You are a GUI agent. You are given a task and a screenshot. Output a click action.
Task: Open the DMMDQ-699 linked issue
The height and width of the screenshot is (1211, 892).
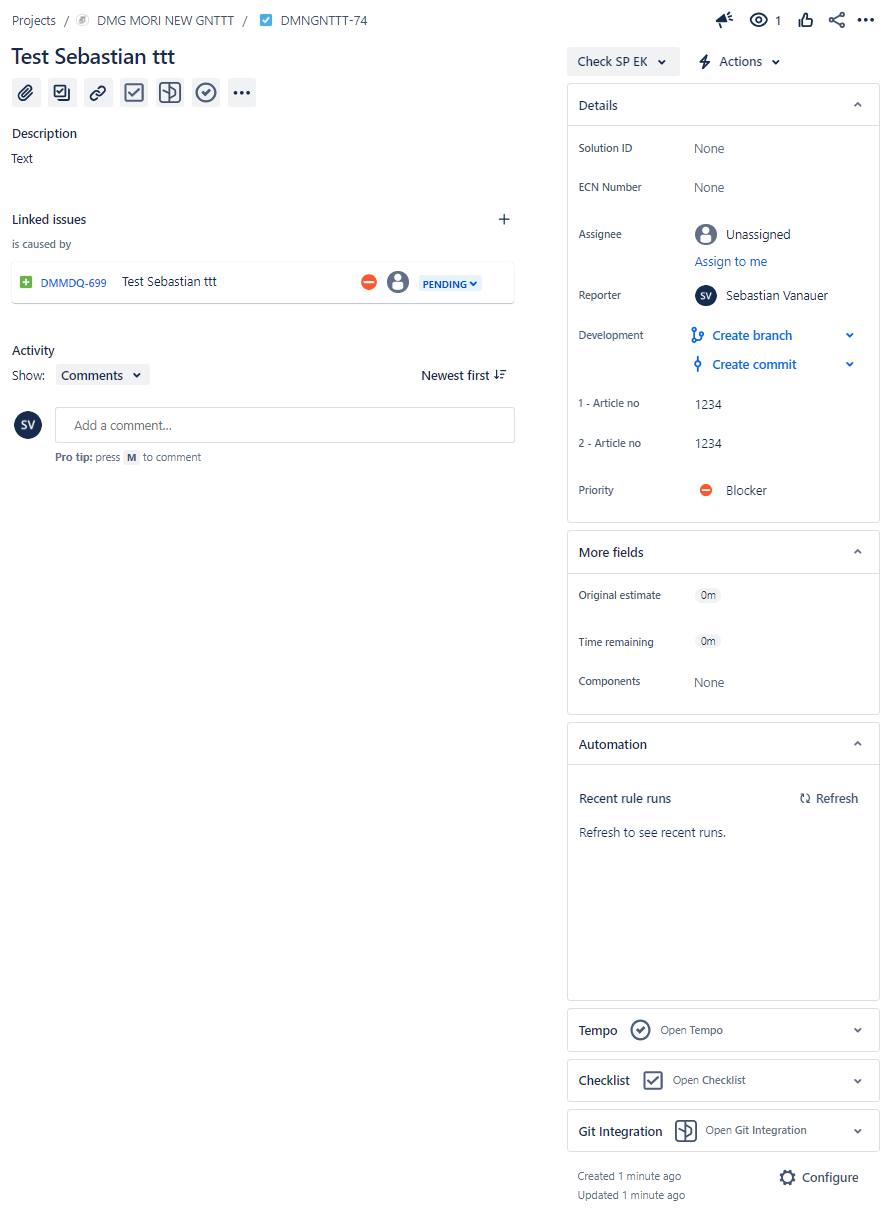(x=73, y=282)
